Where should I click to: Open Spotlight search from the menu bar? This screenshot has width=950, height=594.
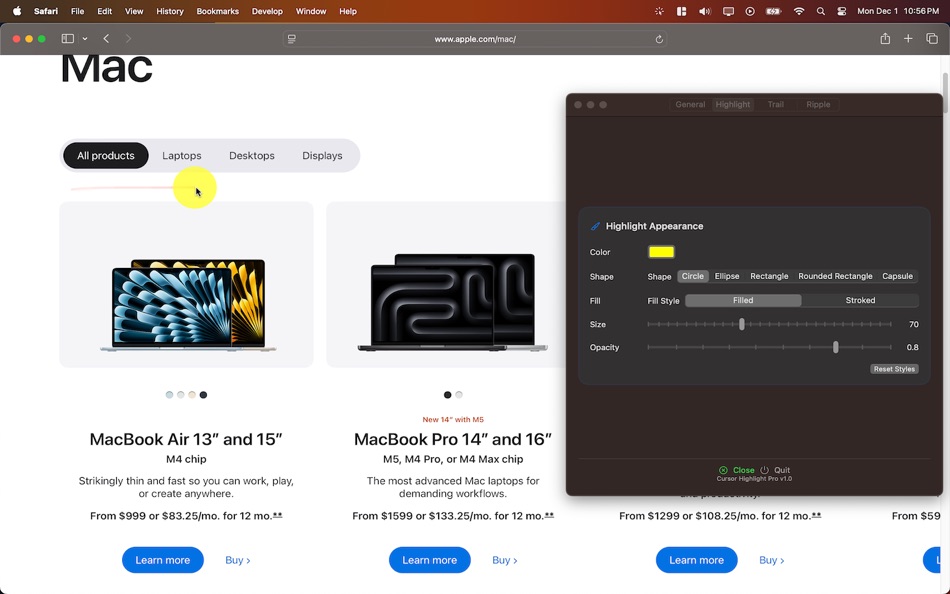[820, 11]
